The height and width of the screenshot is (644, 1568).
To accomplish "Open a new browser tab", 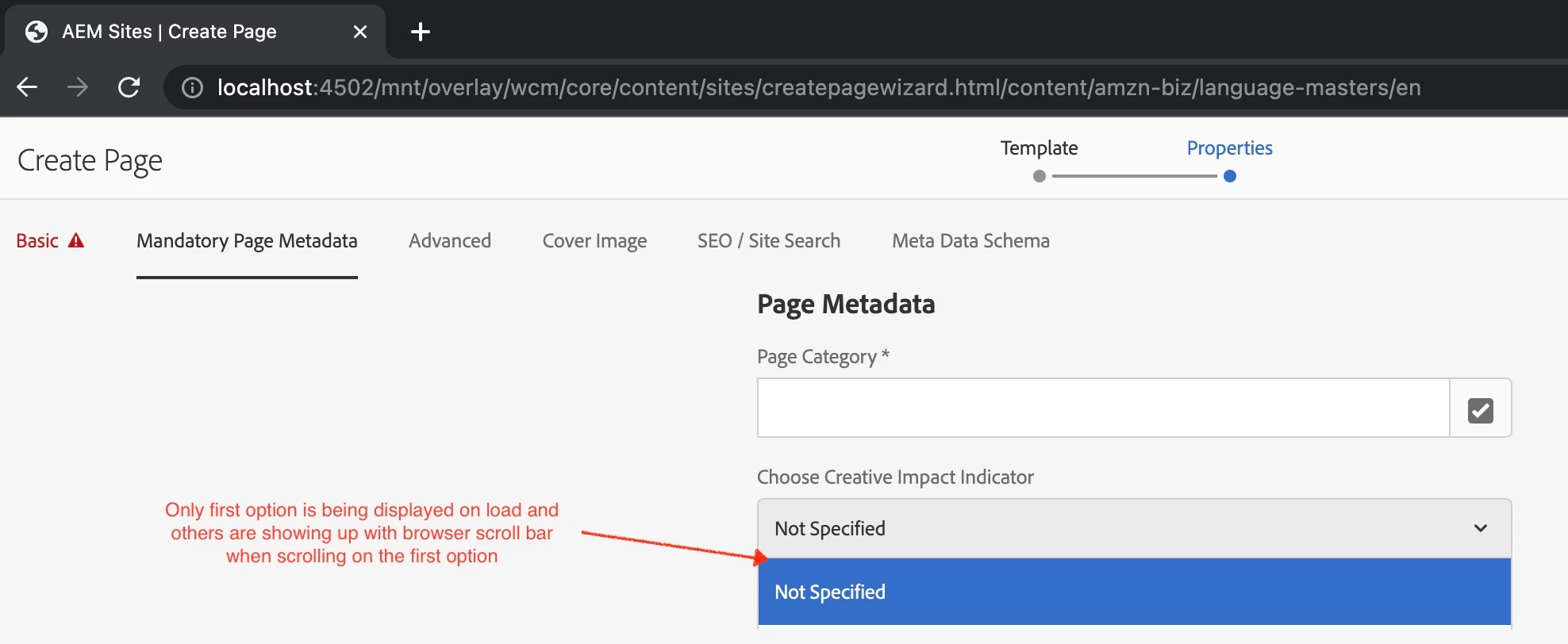I will coord(421,32).
